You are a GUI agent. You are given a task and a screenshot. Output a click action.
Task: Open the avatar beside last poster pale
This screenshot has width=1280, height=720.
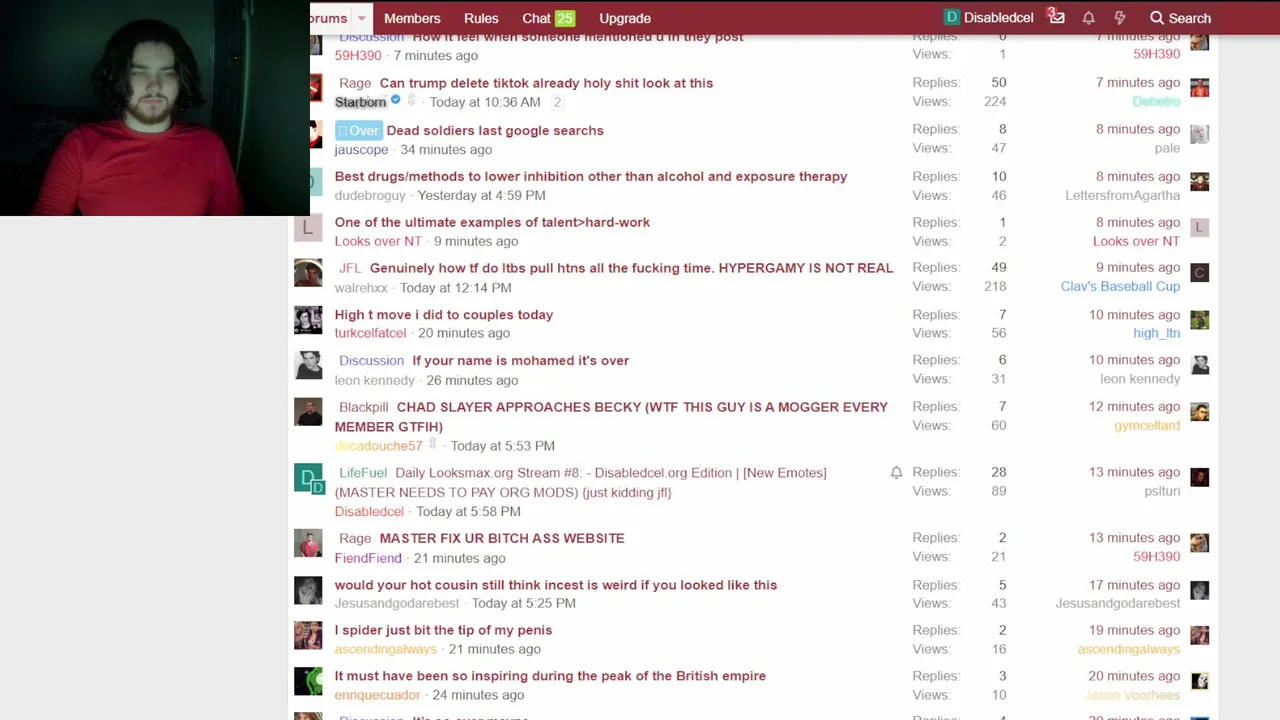click(x=1200, y=134)
